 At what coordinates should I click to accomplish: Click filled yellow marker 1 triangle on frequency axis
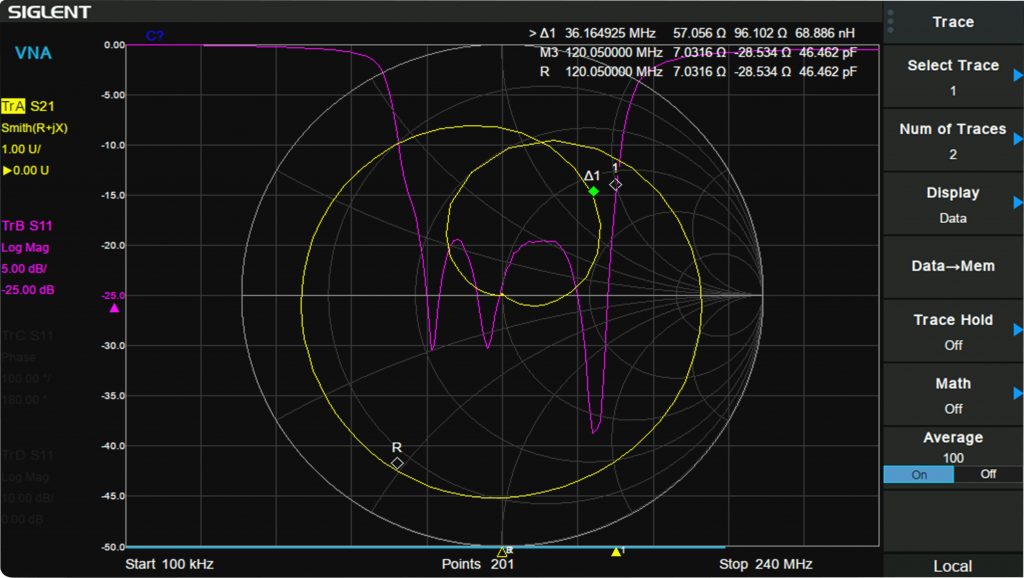tap(616, 551)
